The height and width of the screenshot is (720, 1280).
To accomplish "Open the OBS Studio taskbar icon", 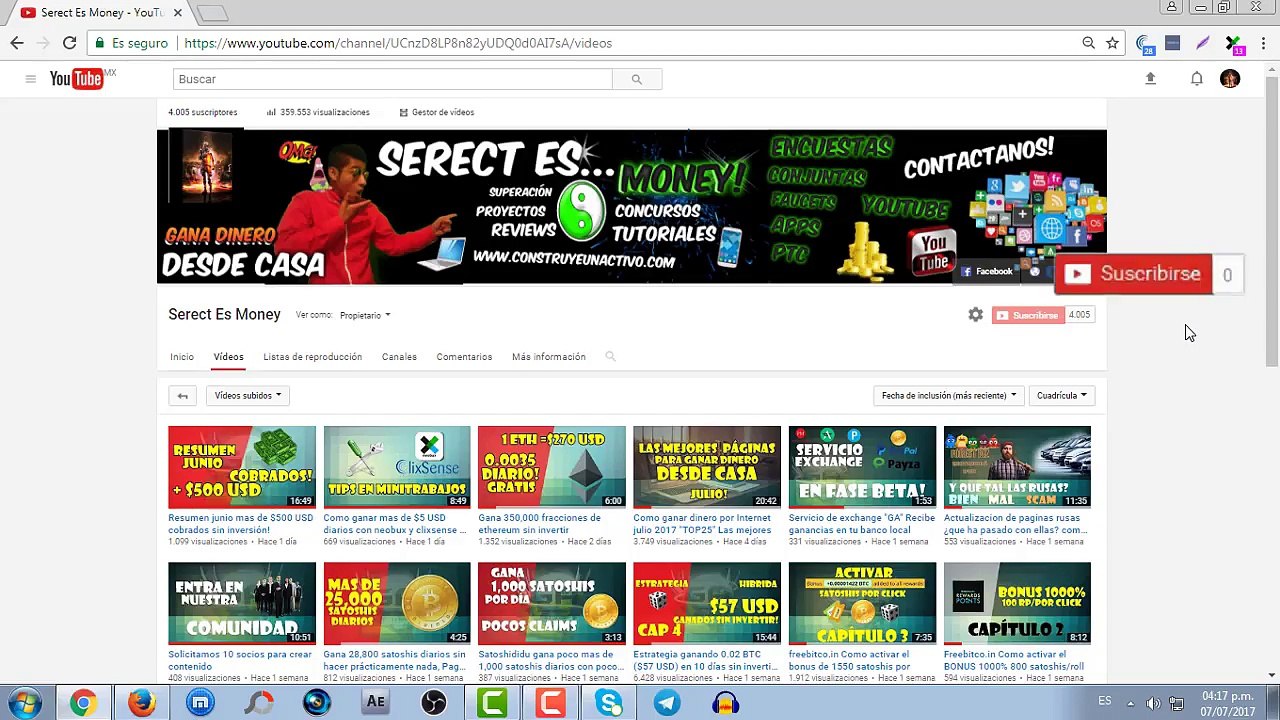I will (x=434, y=703).
